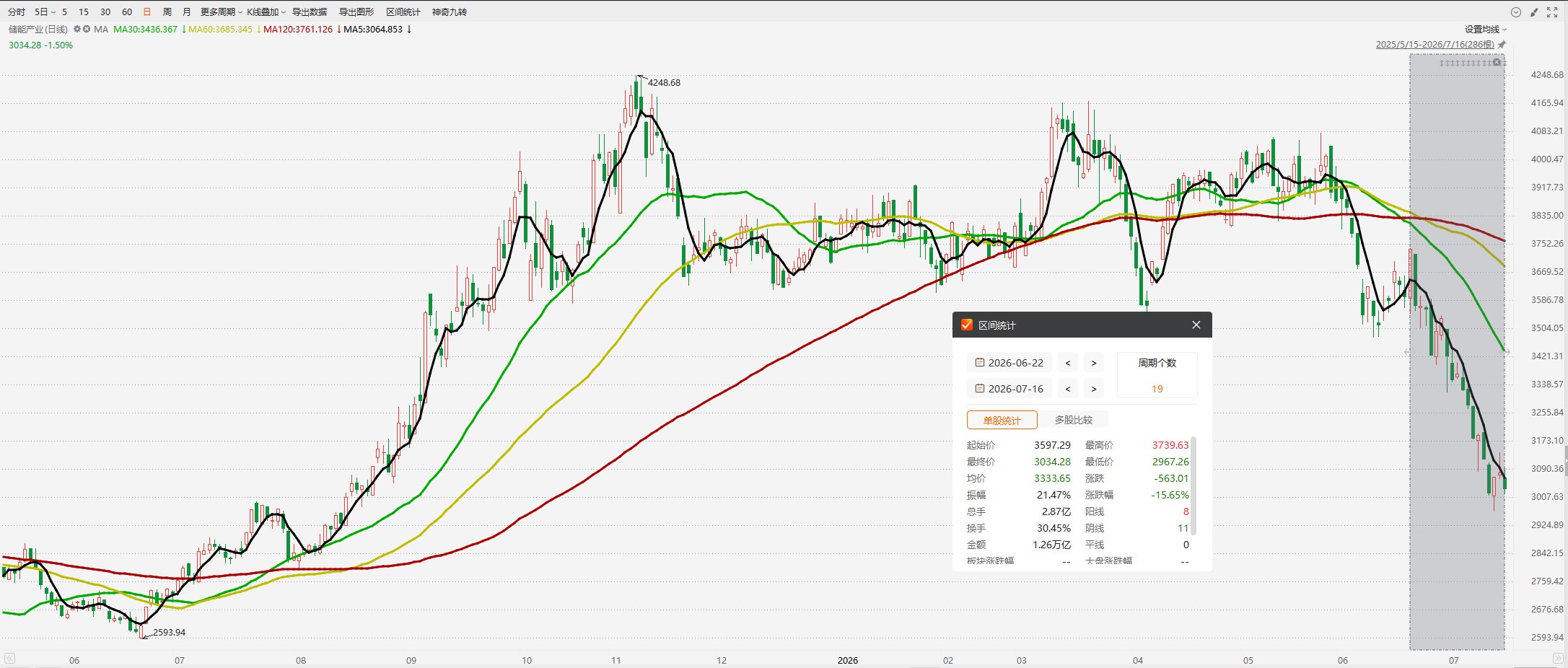Open the start date 2026-06-22 calendar icon
The image size is (1568, 668).
[x=980, y=363]
